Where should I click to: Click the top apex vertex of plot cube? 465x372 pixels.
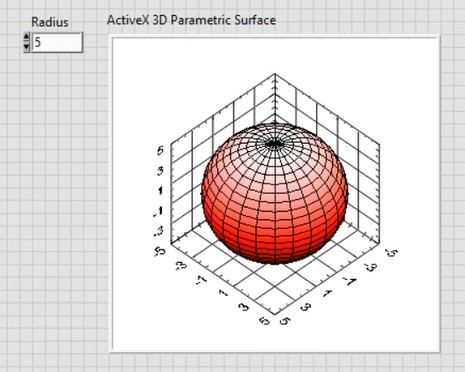pyautogui.click(x=275, y=74)
